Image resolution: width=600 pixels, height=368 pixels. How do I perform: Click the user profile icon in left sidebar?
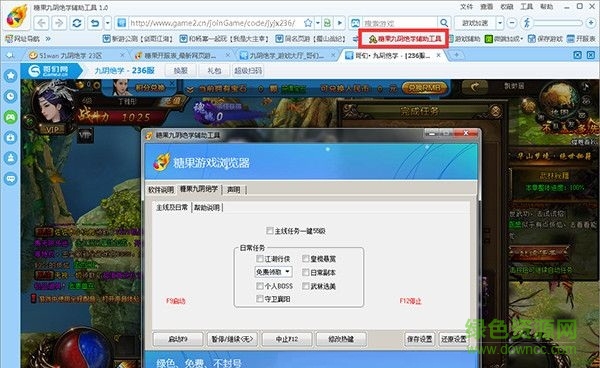[10, 158]
